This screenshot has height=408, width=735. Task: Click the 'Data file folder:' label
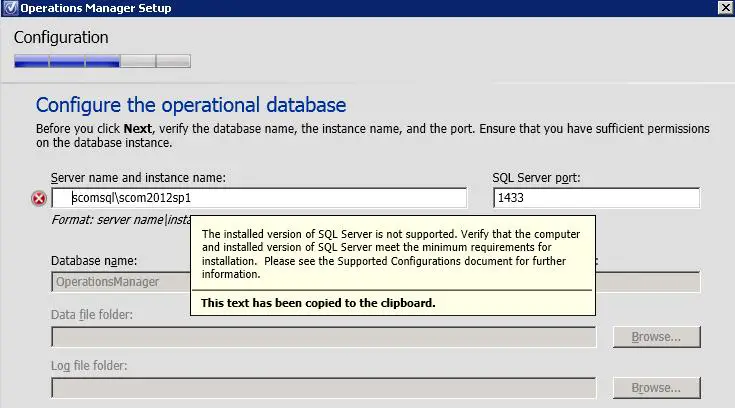(x=92, y=315)
